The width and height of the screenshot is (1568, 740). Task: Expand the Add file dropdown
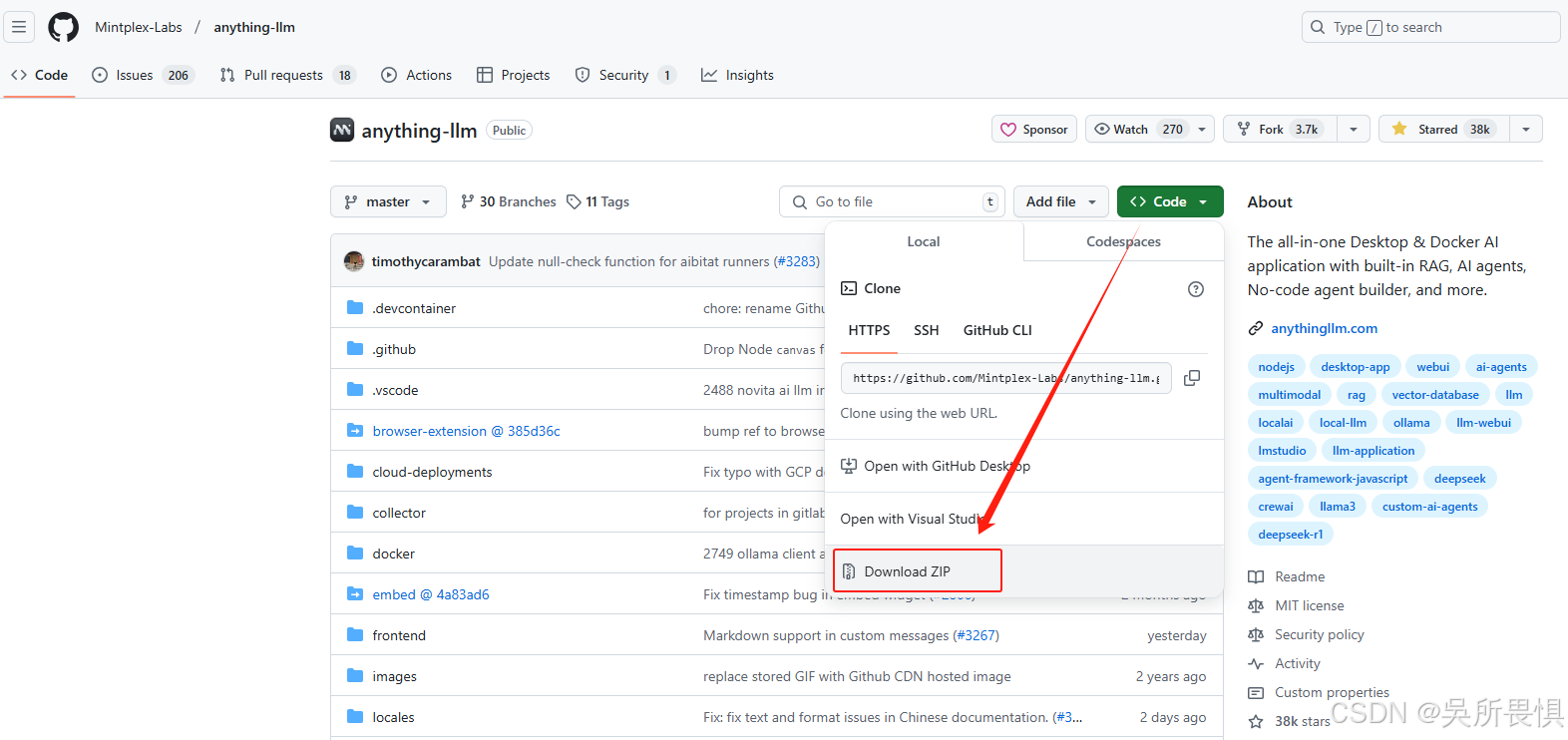click(1061, 201)
